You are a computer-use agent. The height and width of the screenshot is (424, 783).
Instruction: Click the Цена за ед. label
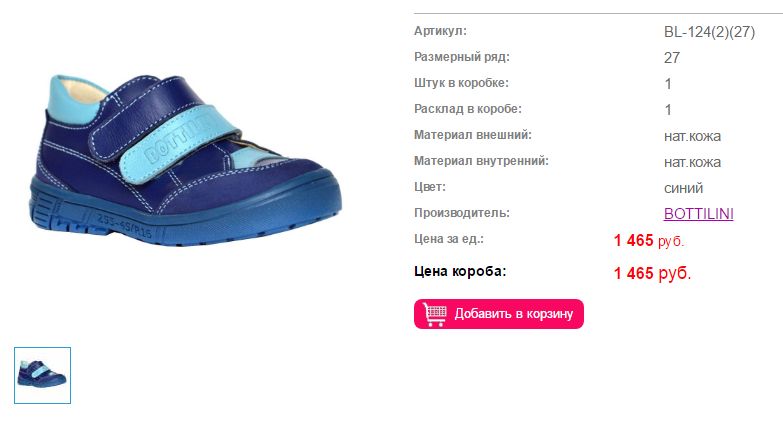pos(448,239)
